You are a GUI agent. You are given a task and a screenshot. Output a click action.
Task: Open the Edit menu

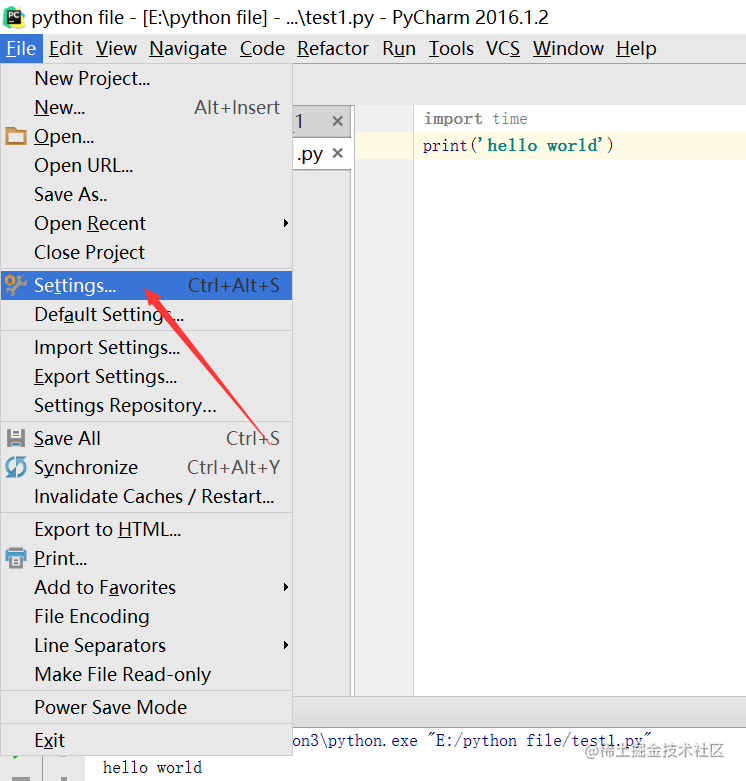pyautogui.click(x=66, y=48)
